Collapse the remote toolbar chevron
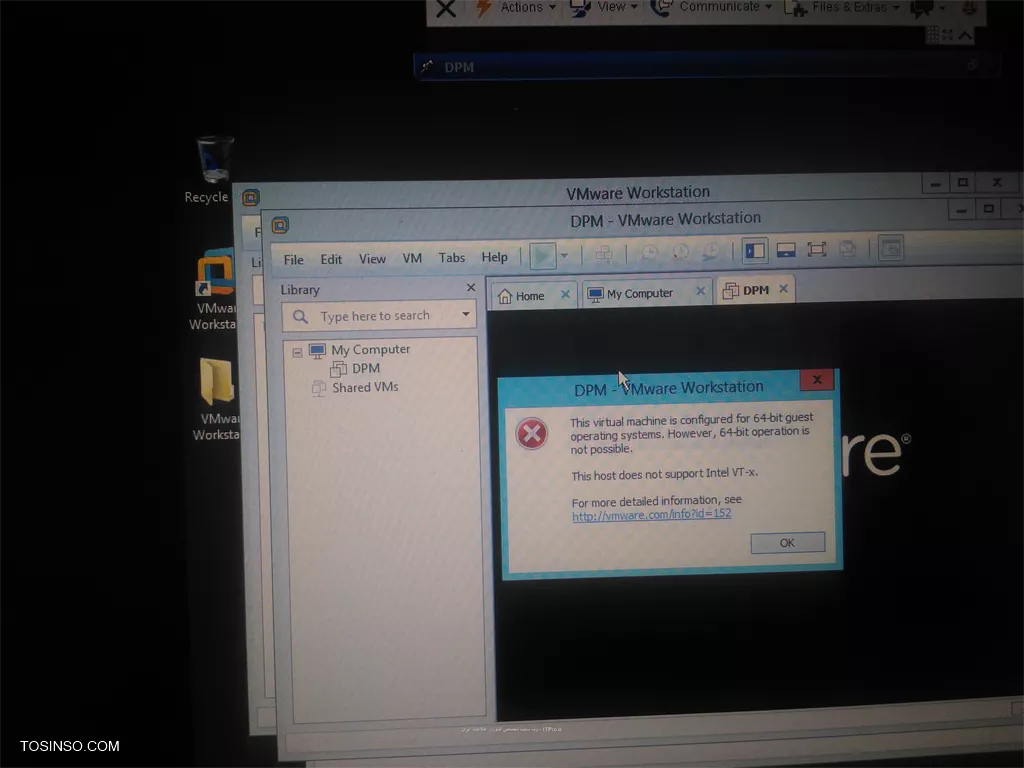1024x768 pixels. point(965,35)
